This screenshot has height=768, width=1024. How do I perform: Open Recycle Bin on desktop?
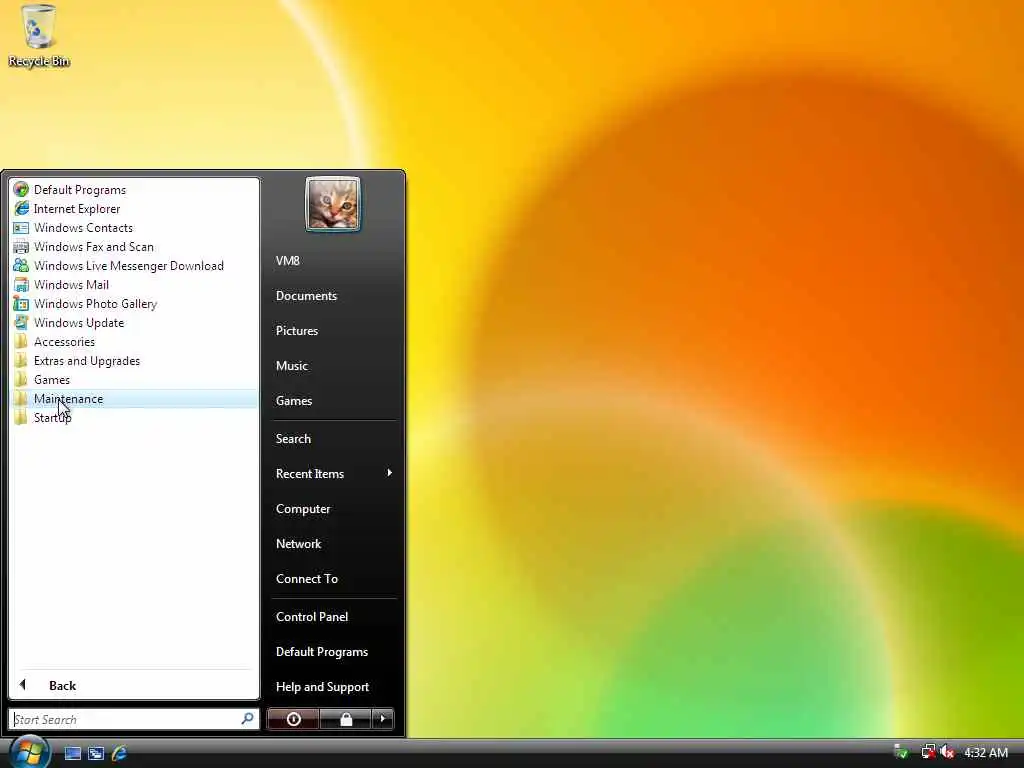(39, 36)
